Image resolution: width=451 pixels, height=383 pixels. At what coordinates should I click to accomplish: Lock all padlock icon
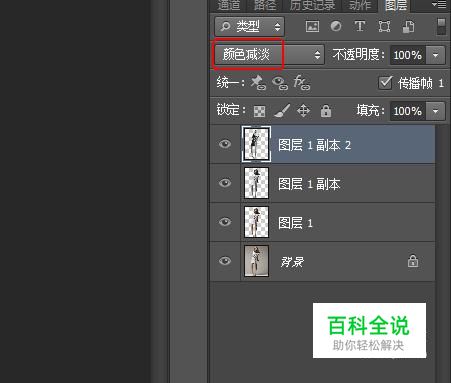point(326,111)
